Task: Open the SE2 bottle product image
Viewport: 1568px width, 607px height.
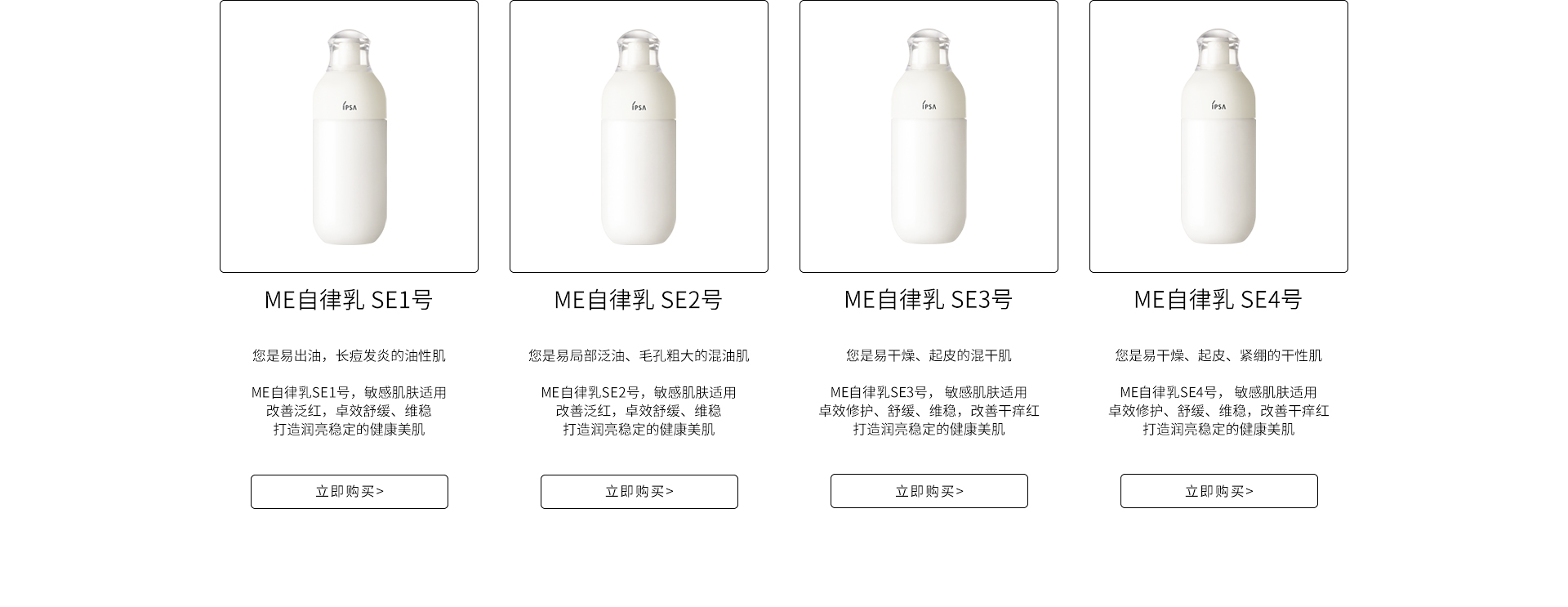Action: click(639, 136)
